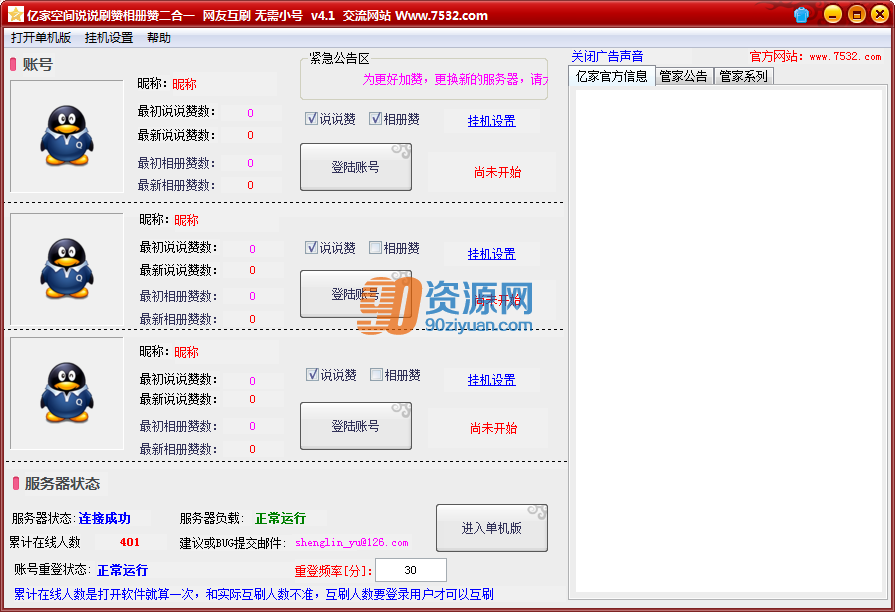The height and width of the screenshot is (612, 895).
Task: Open the 打开单机版 menu
Action: tap(41, 38)
